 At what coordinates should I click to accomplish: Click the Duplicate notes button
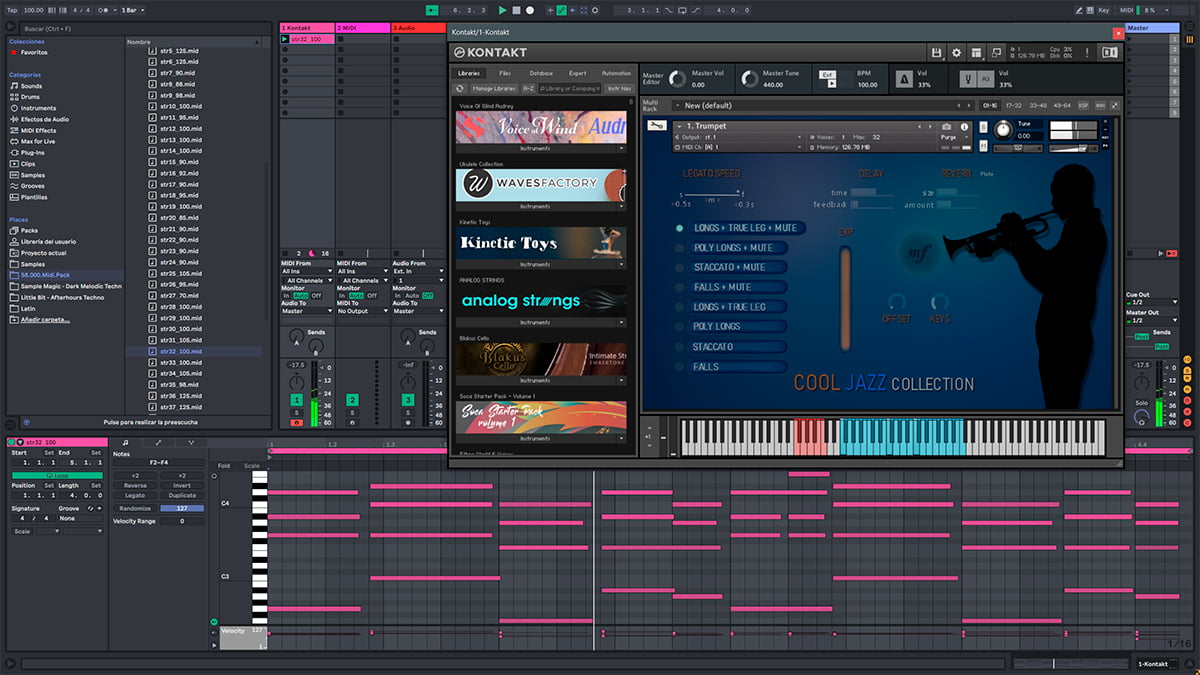coord(182,496)
